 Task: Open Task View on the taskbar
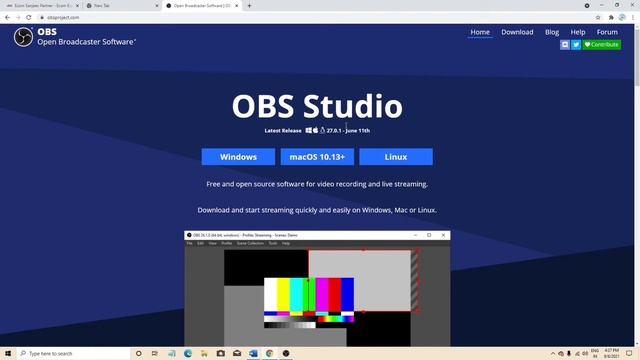click(x=155, y=353)
